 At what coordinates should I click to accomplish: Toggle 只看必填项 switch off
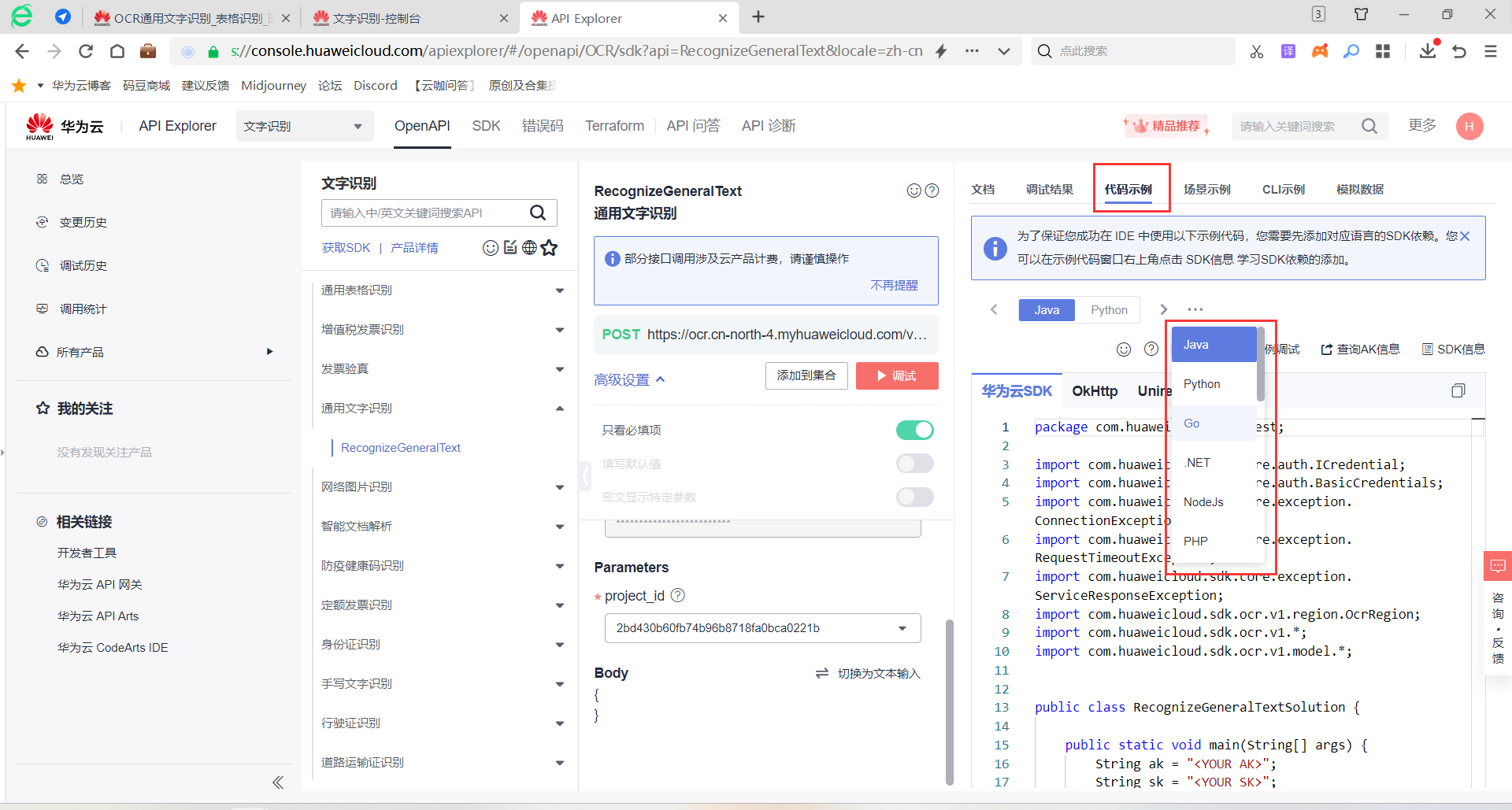click(x=915, y=430)
